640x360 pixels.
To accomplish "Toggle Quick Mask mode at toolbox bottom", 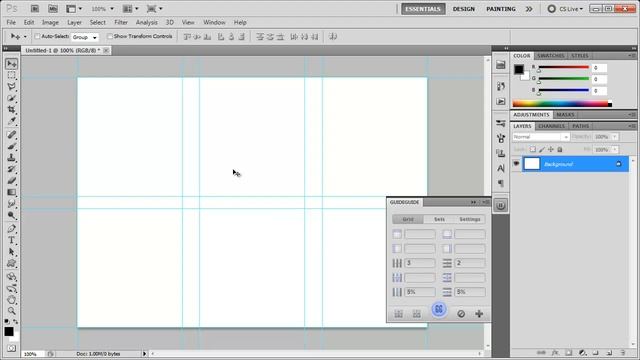I will (x=11, y=348).
